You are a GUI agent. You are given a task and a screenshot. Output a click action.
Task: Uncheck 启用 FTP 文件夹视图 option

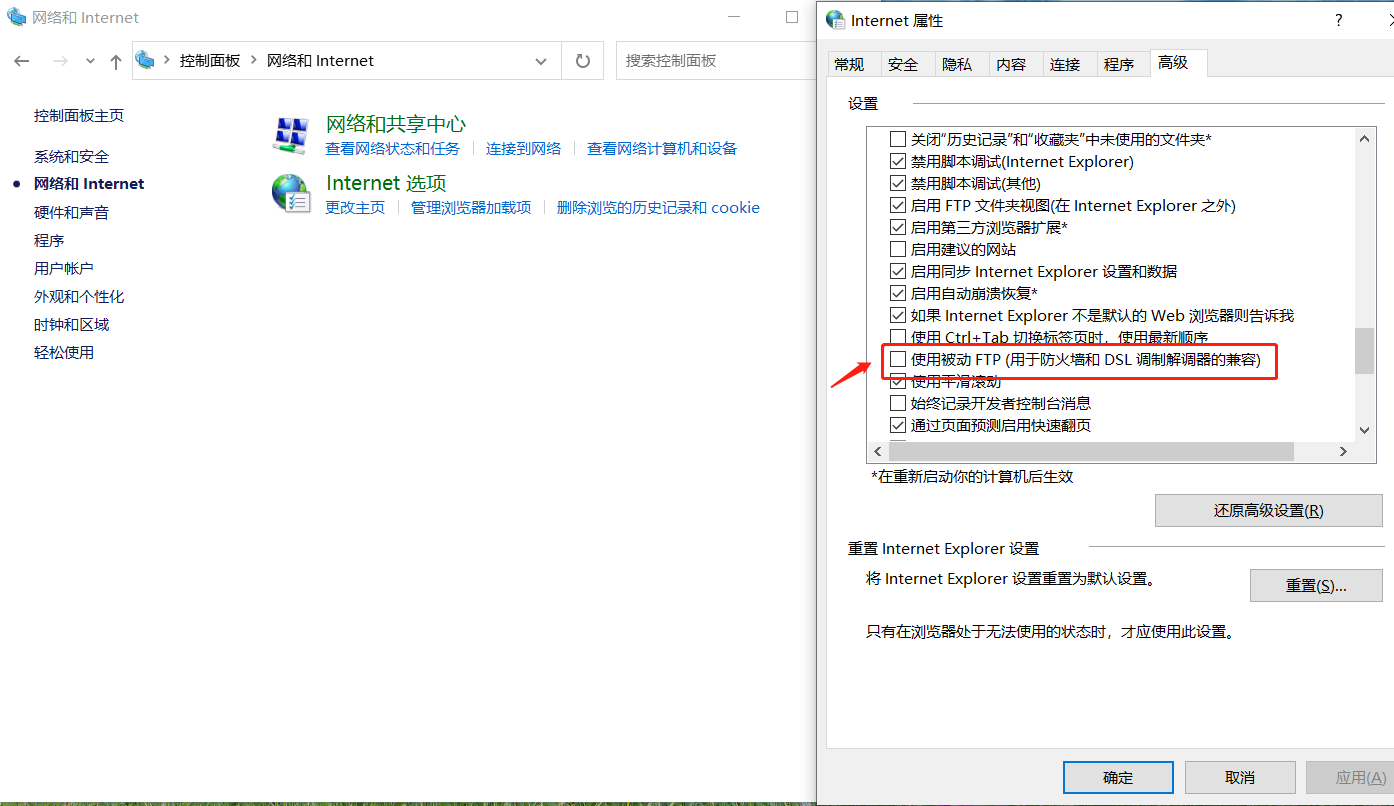point(898,206)
